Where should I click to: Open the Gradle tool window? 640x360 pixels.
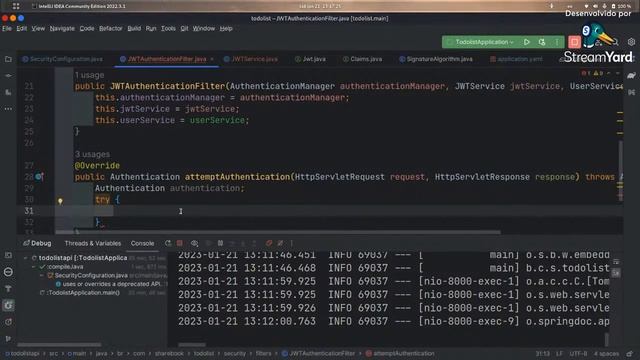tap(631, 76)
